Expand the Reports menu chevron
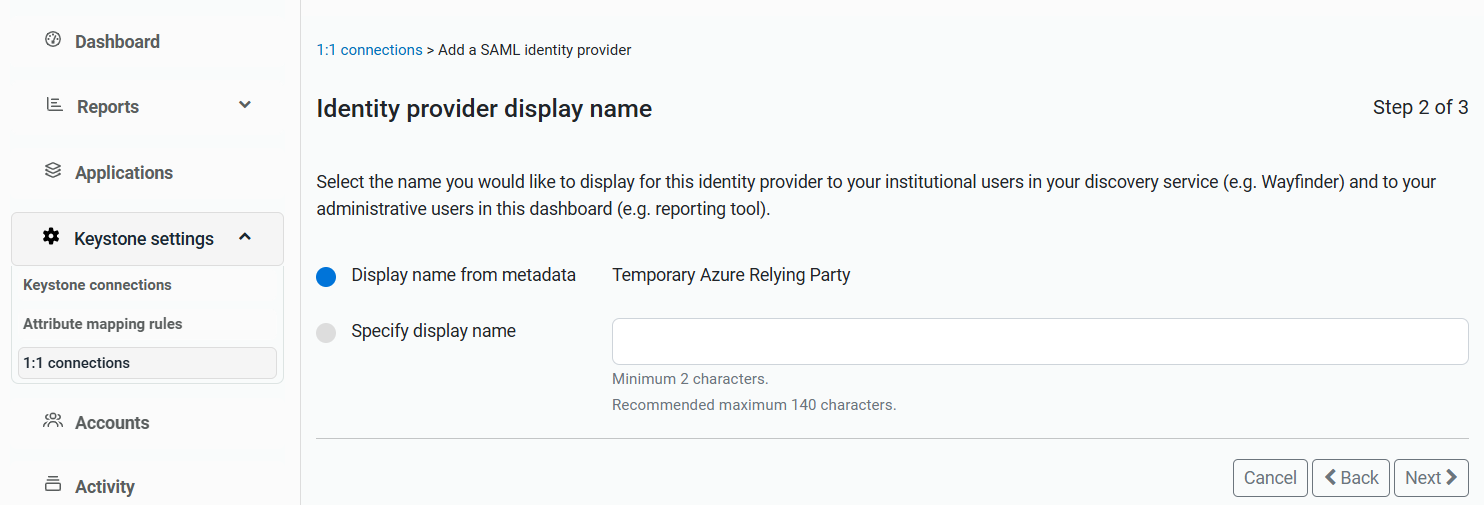 click(245, 105)
